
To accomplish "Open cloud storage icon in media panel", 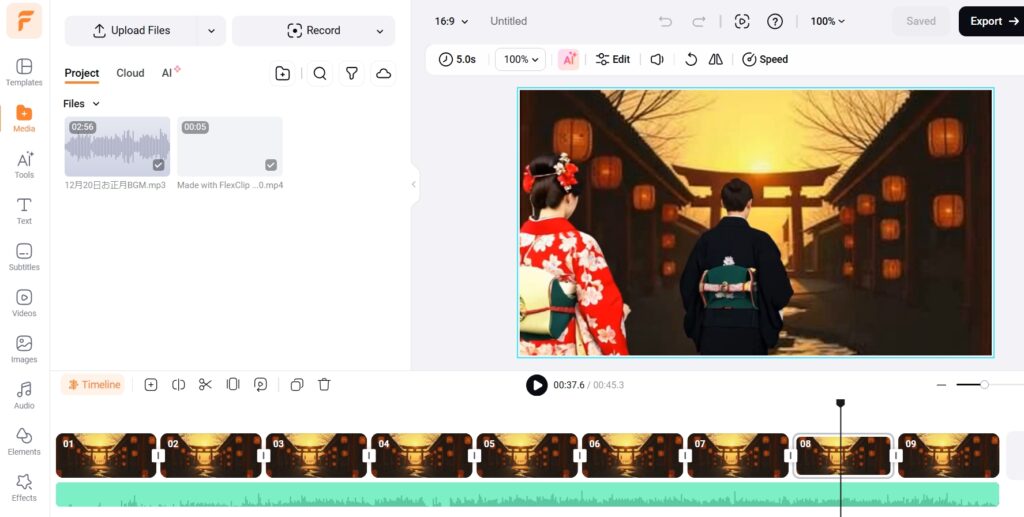I will point(383,73).
